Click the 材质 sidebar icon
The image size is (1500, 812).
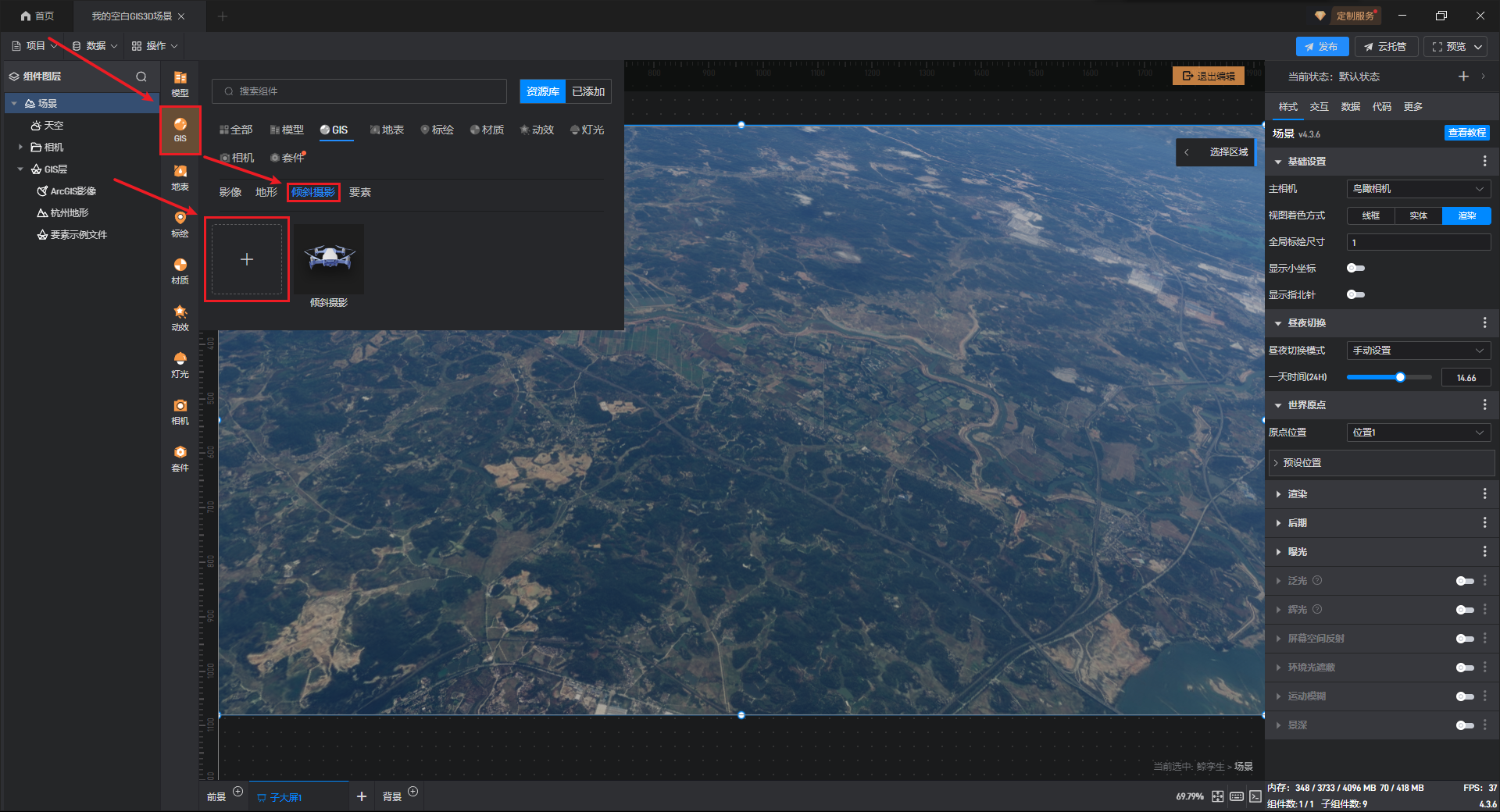click(x=180, y=270)
